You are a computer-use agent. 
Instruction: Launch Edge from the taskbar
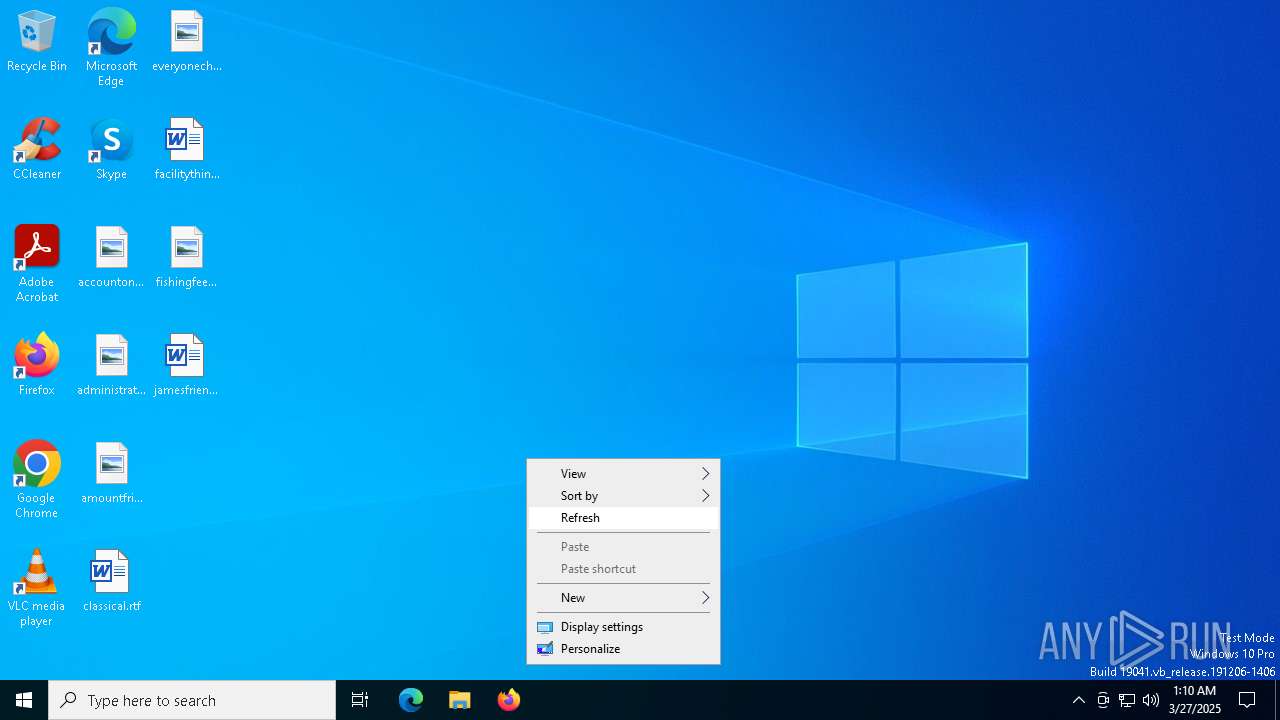(x=411, y=700)
